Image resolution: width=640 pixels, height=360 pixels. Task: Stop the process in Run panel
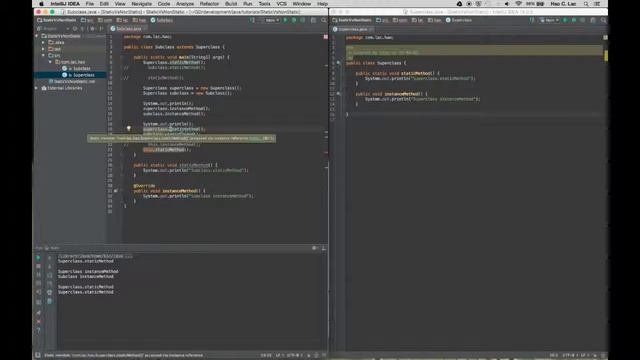(x=38, y=266)
